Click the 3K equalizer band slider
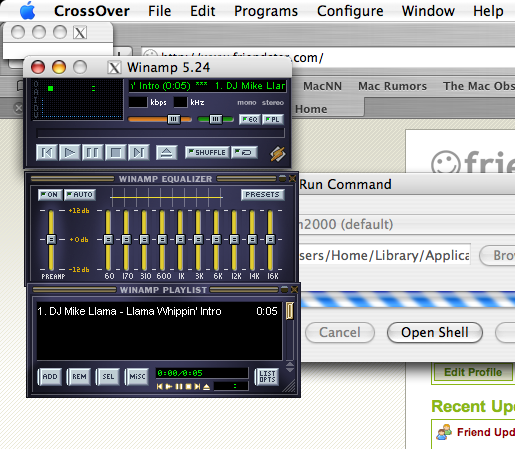The image size is (515, 449). (198, 240)
